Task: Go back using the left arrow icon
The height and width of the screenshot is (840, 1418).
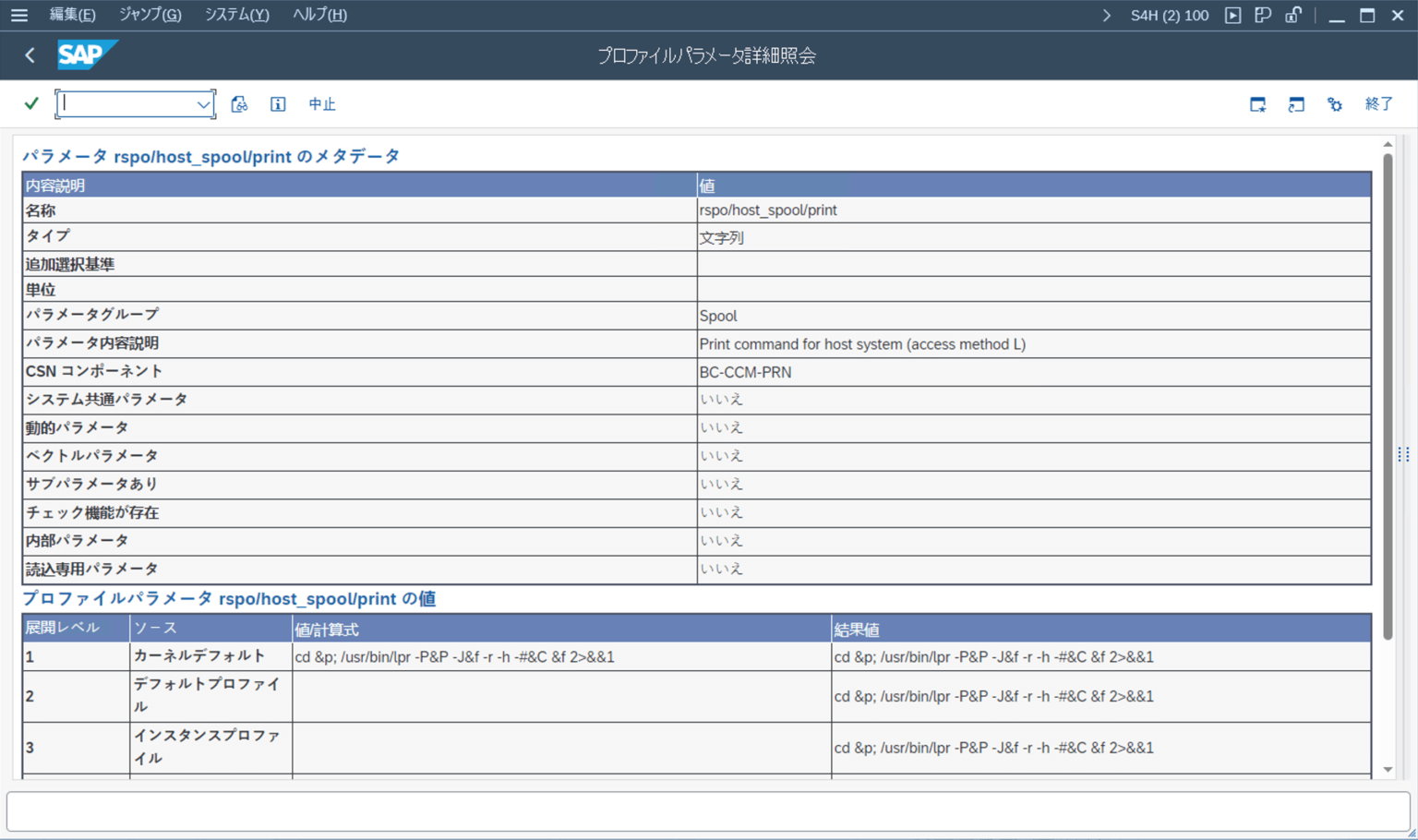Action: (29, 54)
